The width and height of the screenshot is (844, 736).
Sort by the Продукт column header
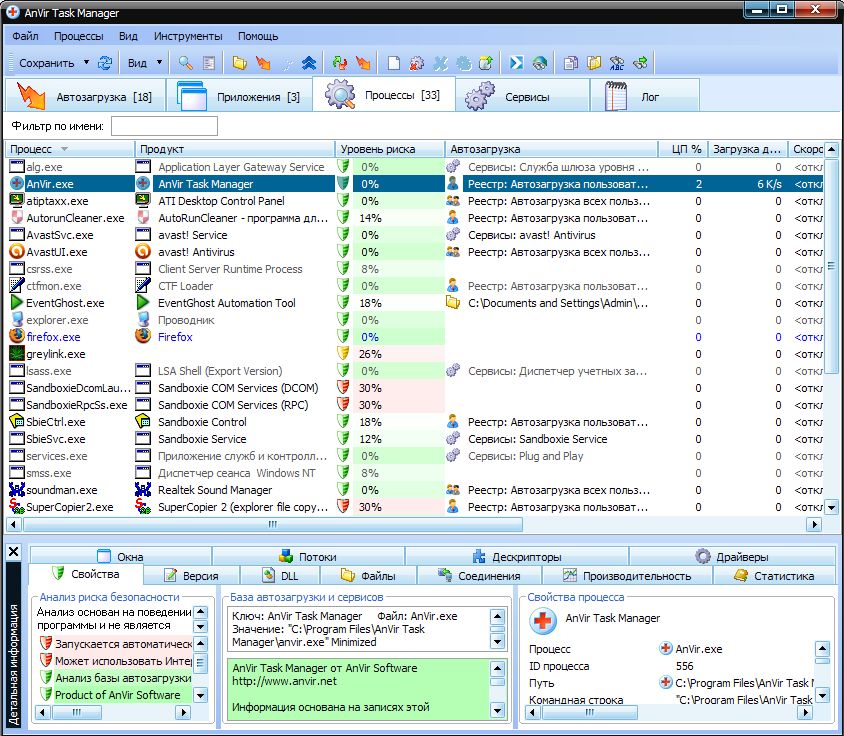click(x=235, y=149)
